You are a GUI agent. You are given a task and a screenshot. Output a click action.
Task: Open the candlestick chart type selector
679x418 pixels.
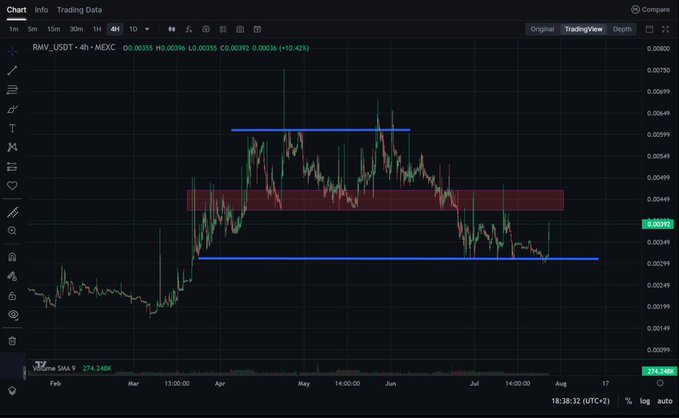(x=172, y=29)
